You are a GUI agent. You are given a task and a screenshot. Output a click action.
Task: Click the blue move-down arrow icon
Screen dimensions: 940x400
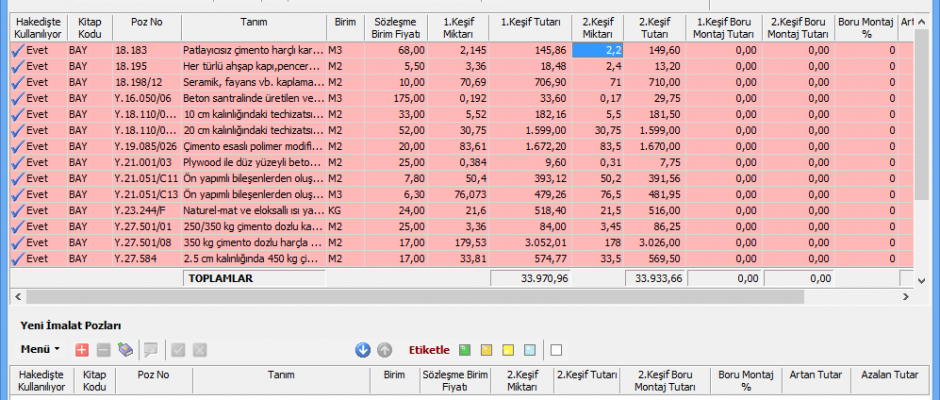pos(363,350)
